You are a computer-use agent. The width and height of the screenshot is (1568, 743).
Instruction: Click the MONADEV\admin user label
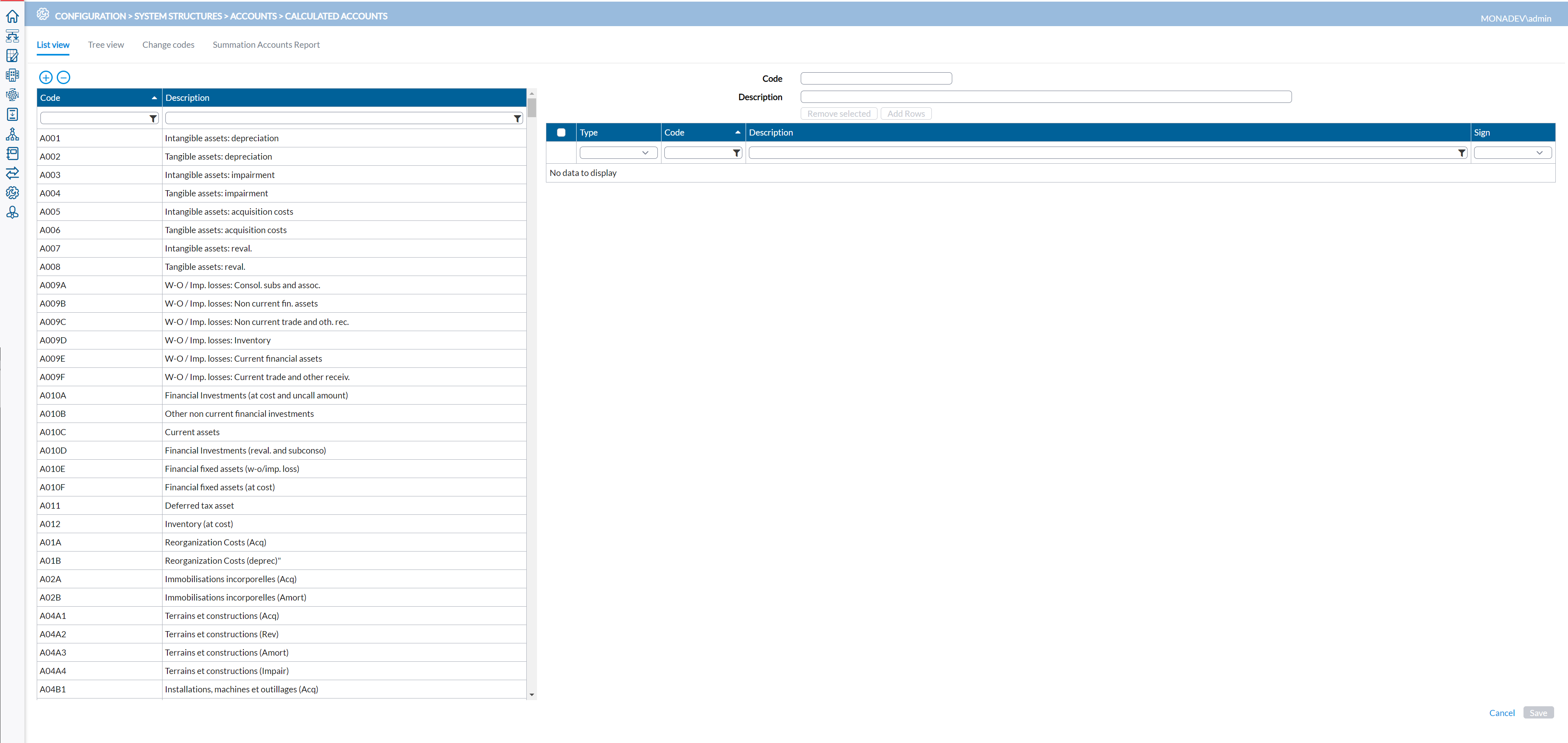click(1516, 18)
